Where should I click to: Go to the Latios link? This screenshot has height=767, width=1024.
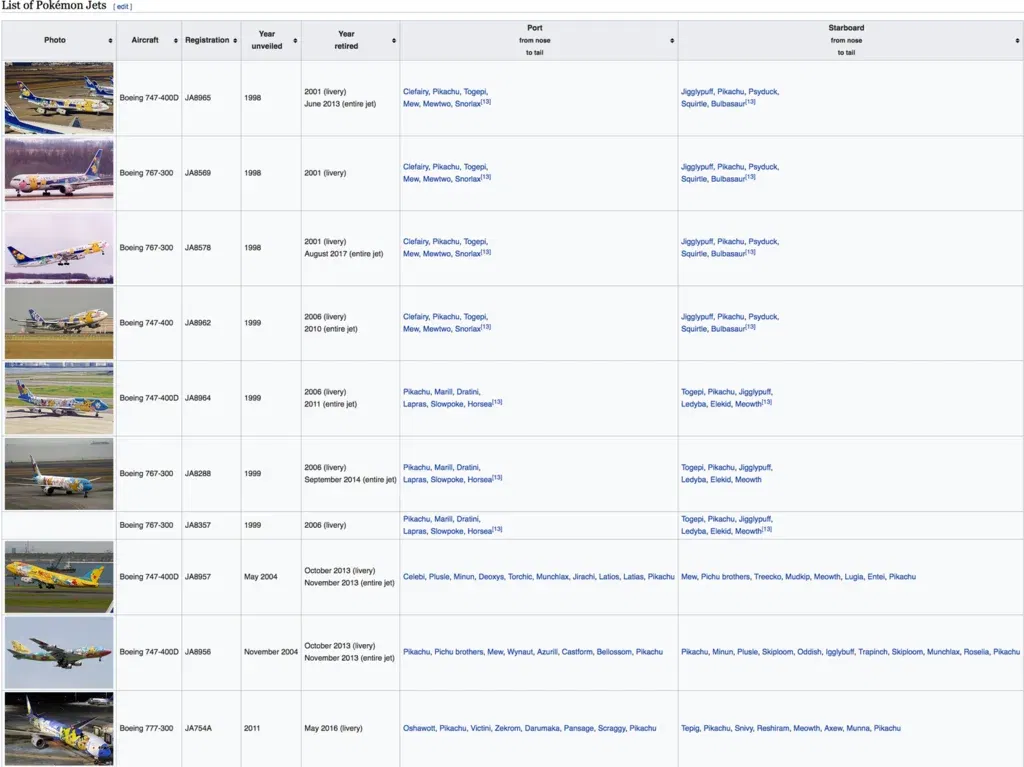pyautogui.click(x=609, y=577)
